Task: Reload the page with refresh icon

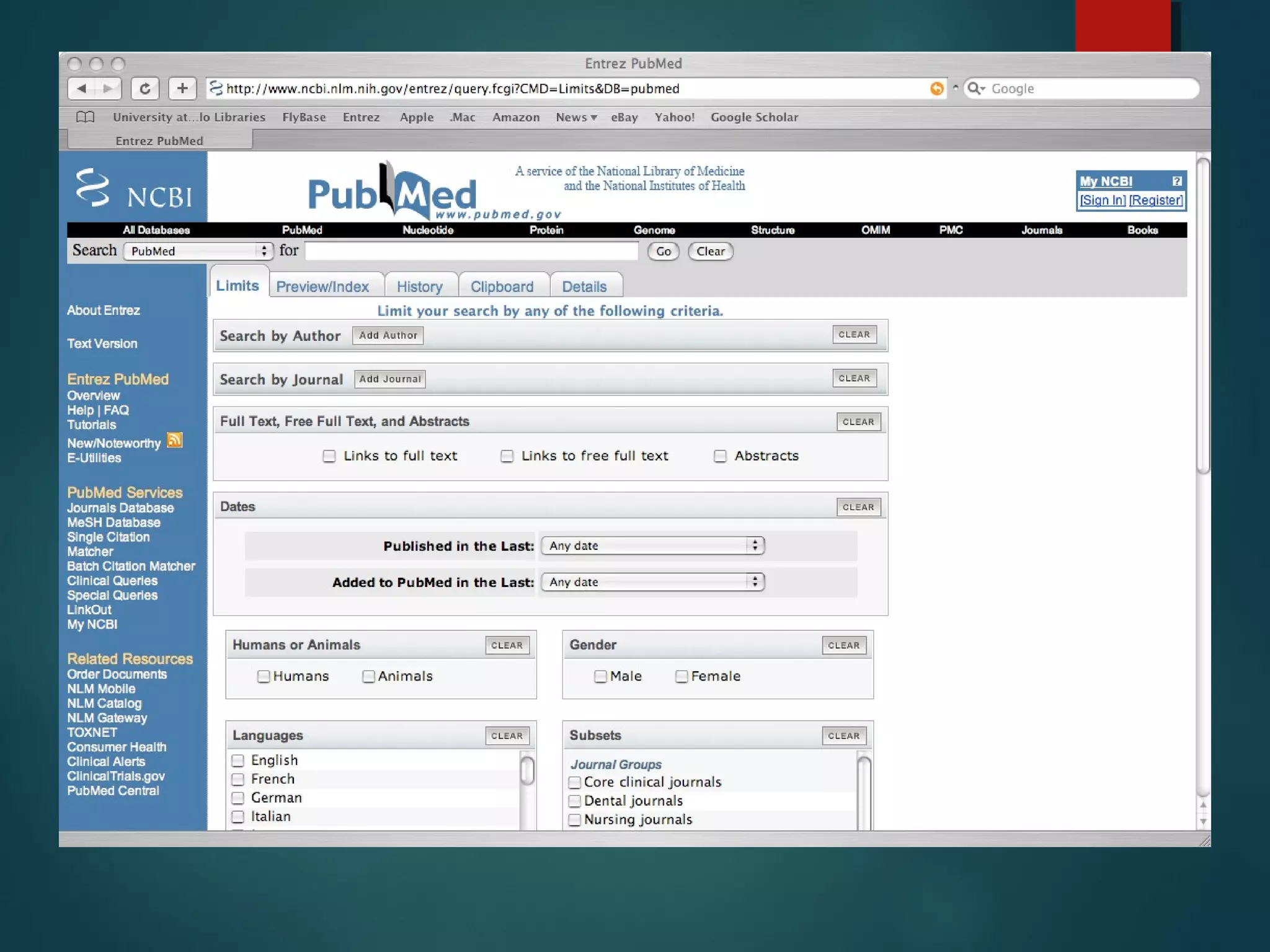Action: [145, 89]
